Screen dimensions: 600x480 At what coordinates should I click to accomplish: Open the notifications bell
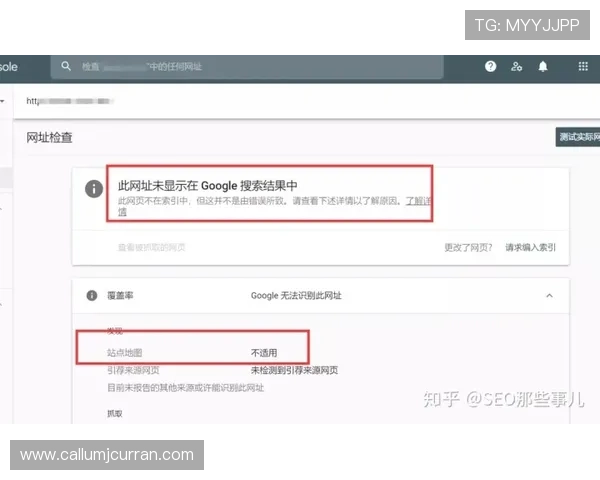point(543,67)
